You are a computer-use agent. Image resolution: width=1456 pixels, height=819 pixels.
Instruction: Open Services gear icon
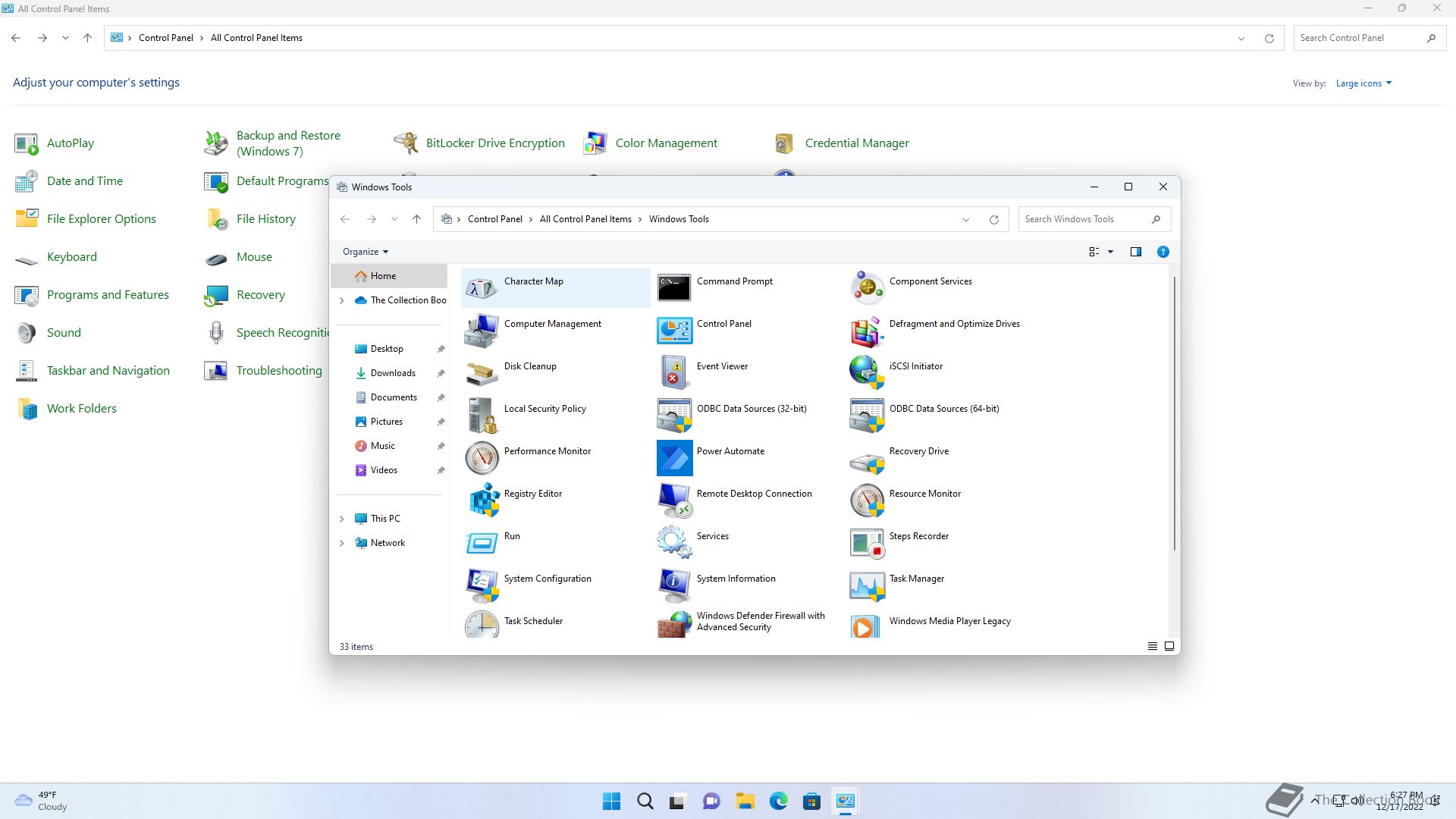coord(674,543)
